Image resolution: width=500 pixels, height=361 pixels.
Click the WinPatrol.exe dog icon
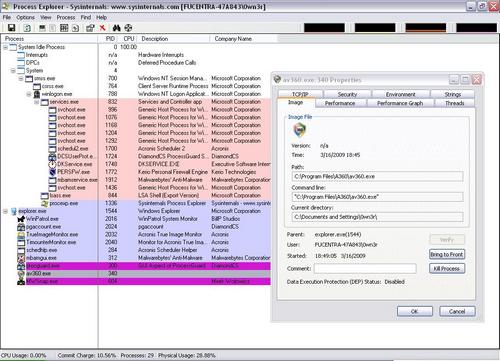click(21, 219)
